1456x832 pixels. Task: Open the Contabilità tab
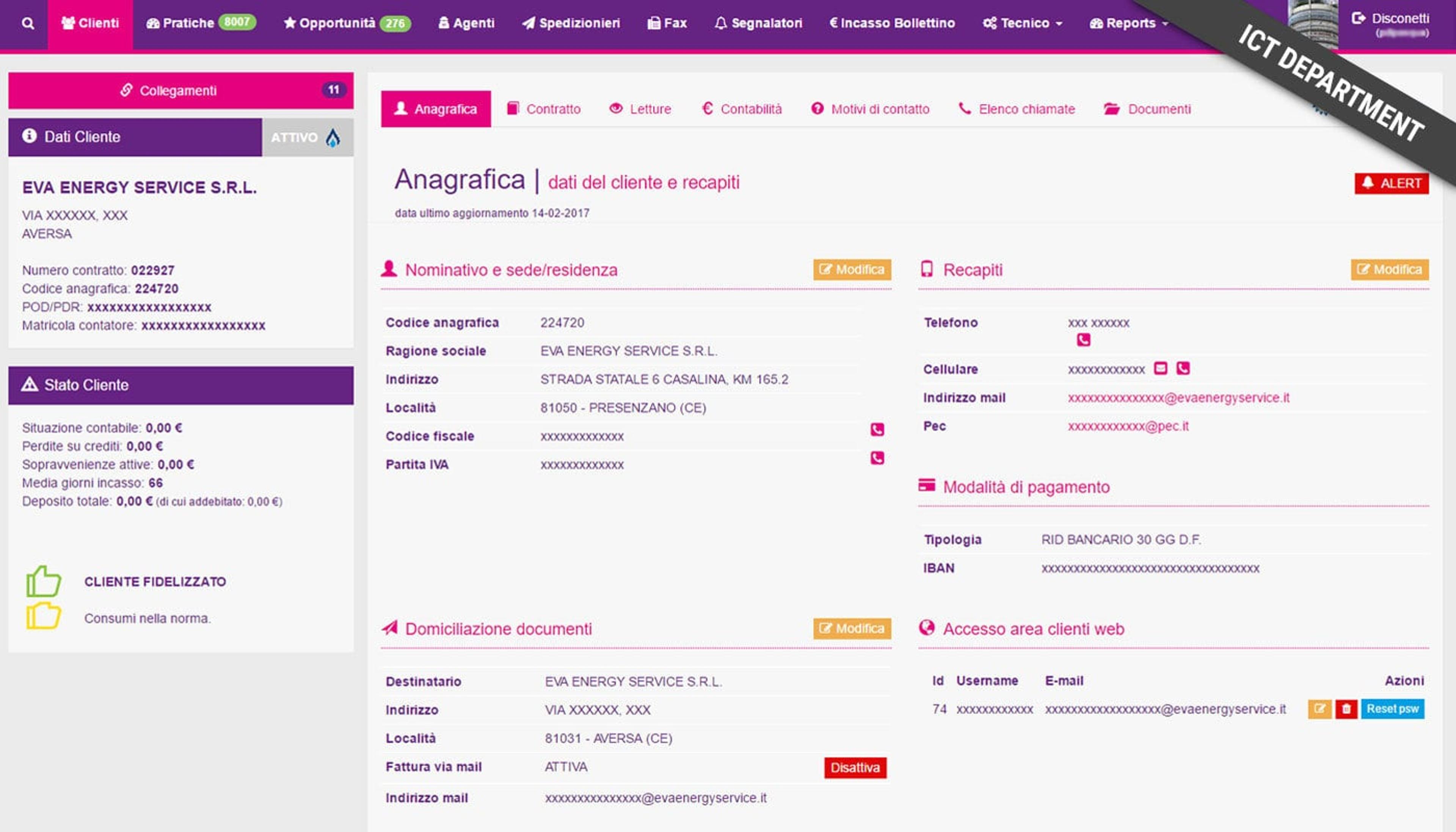click(741, 109)
